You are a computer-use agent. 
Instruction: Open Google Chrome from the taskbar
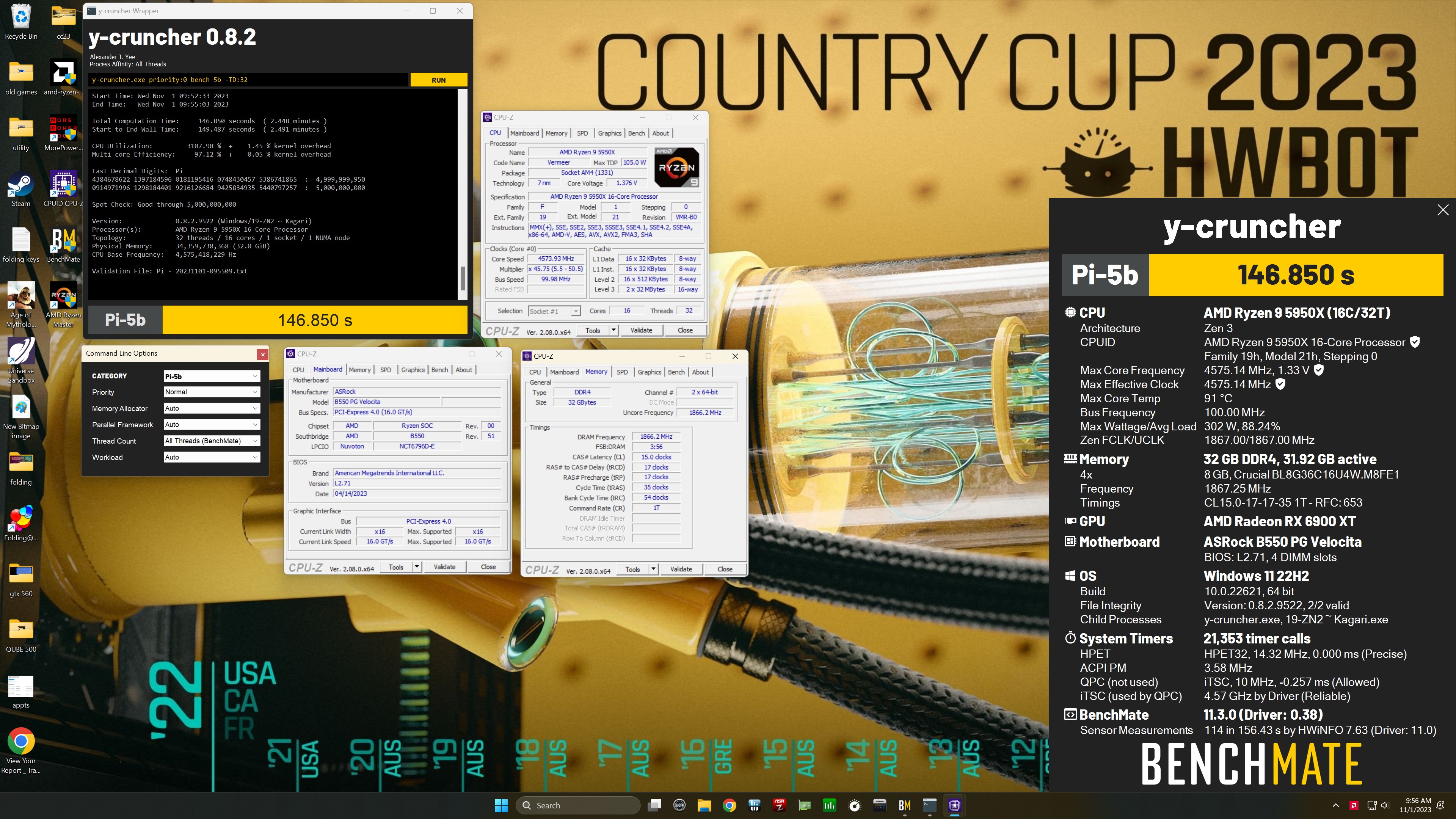coord(729,805)
